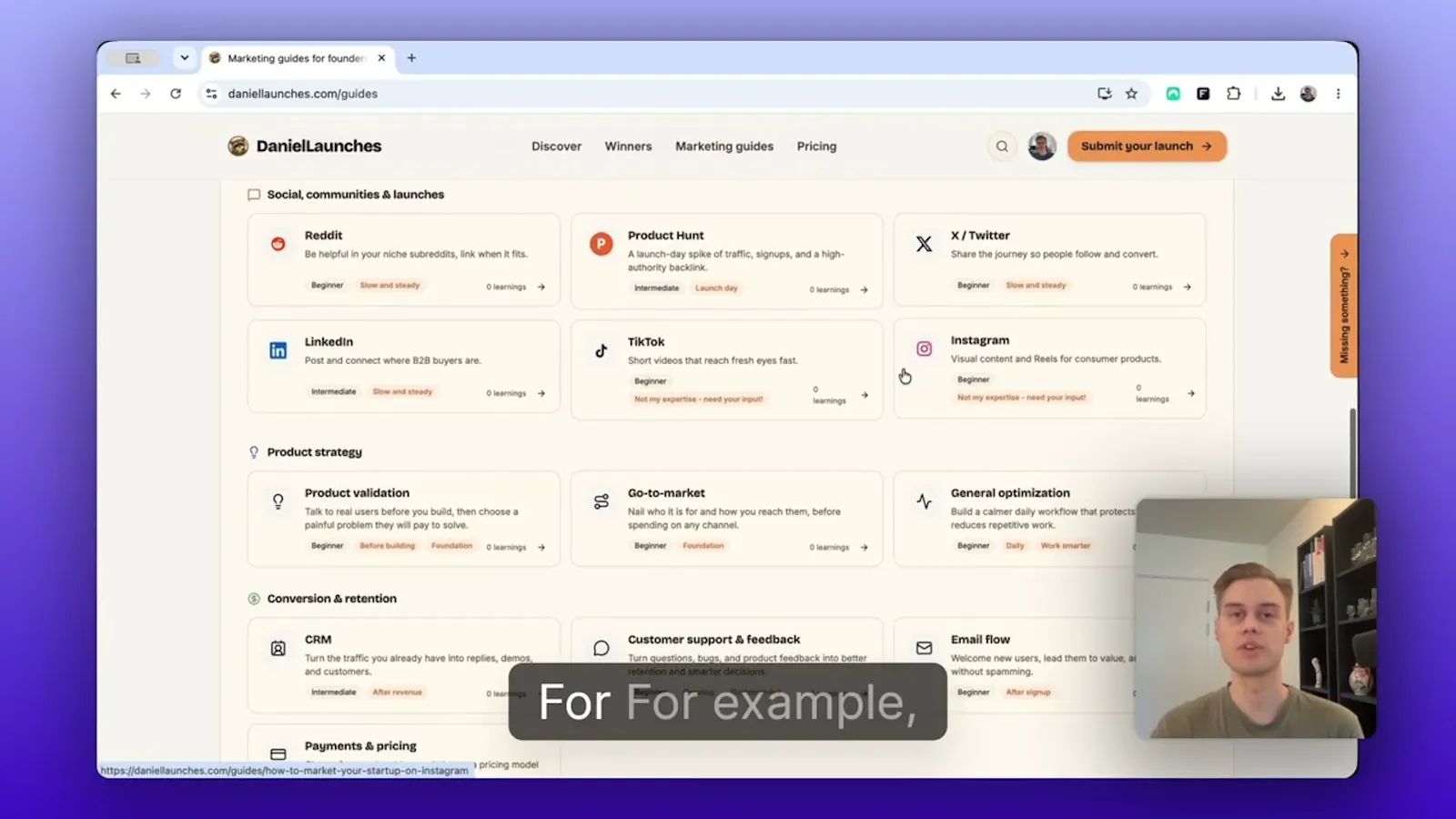Open a new browser tab with plus
The width and height of the screenshot is (1456, 819).
click(411, 58)
